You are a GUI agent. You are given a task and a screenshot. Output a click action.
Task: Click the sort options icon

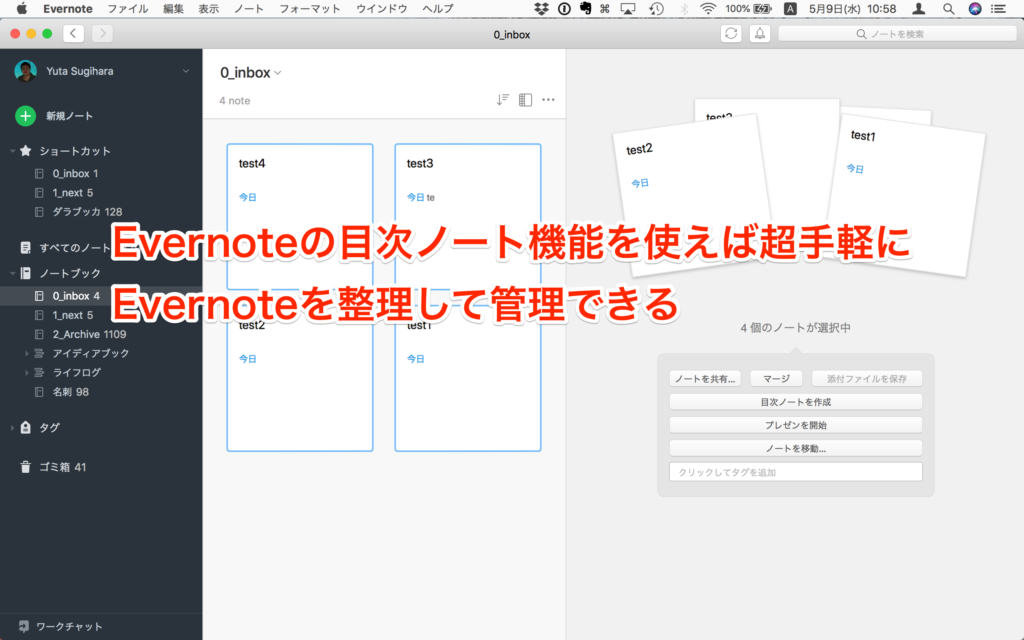[502, 100]
